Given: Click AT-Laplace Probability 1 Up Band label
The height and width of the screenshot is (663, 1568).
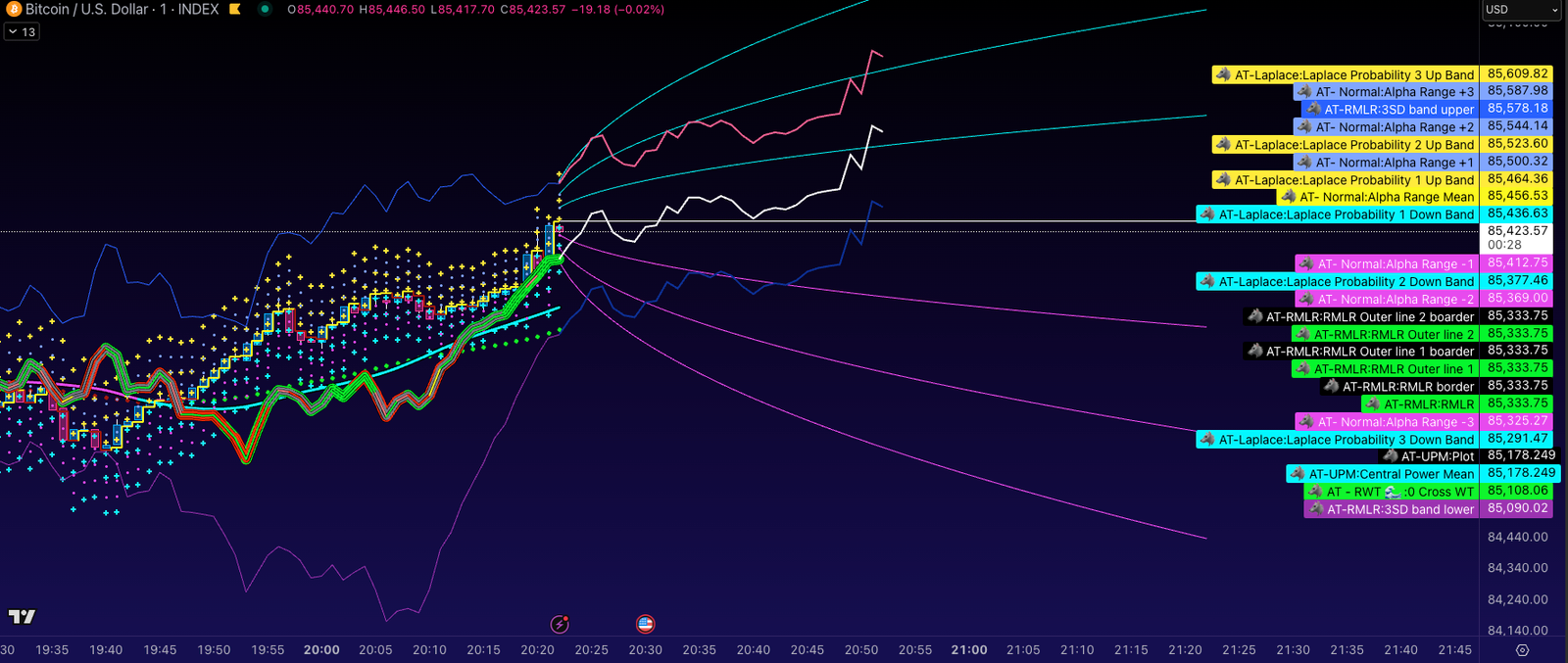Looking at the screenshot, I should (1345, 180).
